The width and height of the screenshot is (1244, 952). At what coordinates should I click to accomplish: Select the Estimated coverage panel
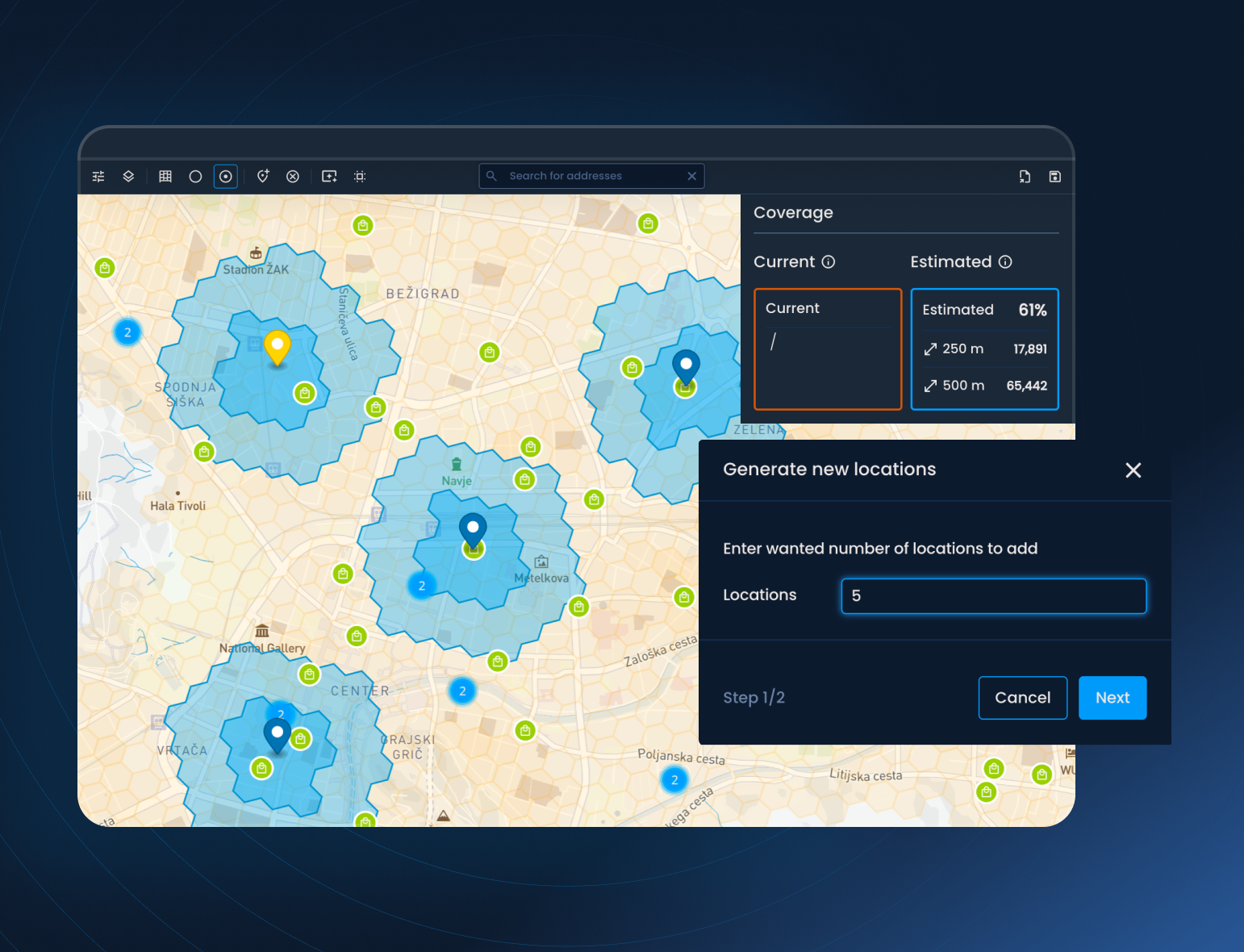[984, 349]
